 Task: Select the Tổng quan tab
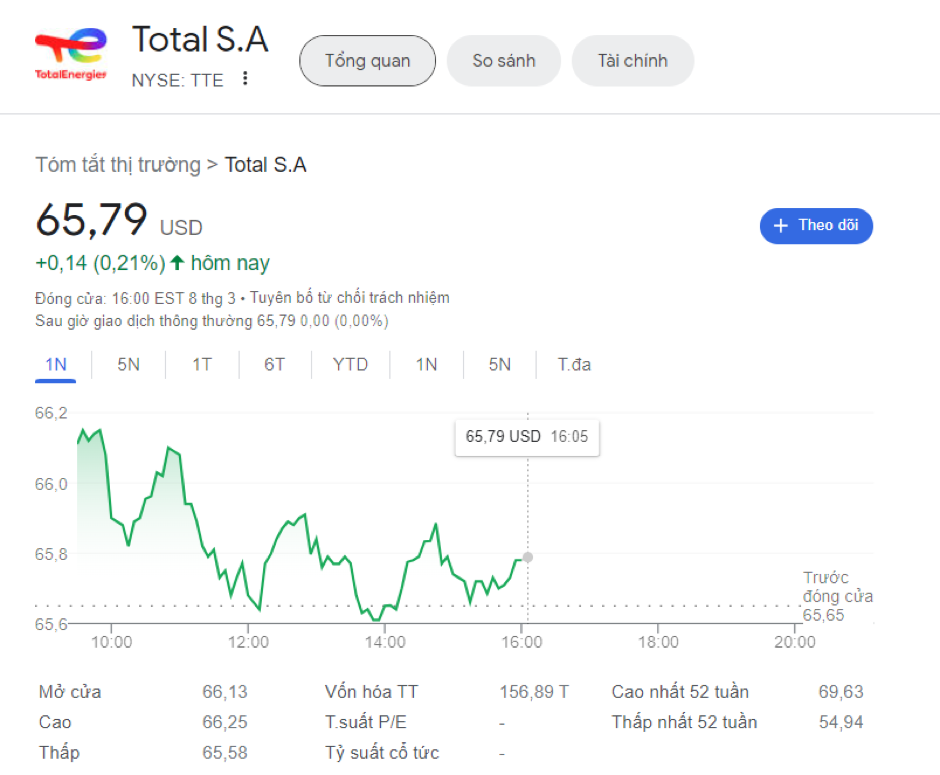[x=367, y=61]
